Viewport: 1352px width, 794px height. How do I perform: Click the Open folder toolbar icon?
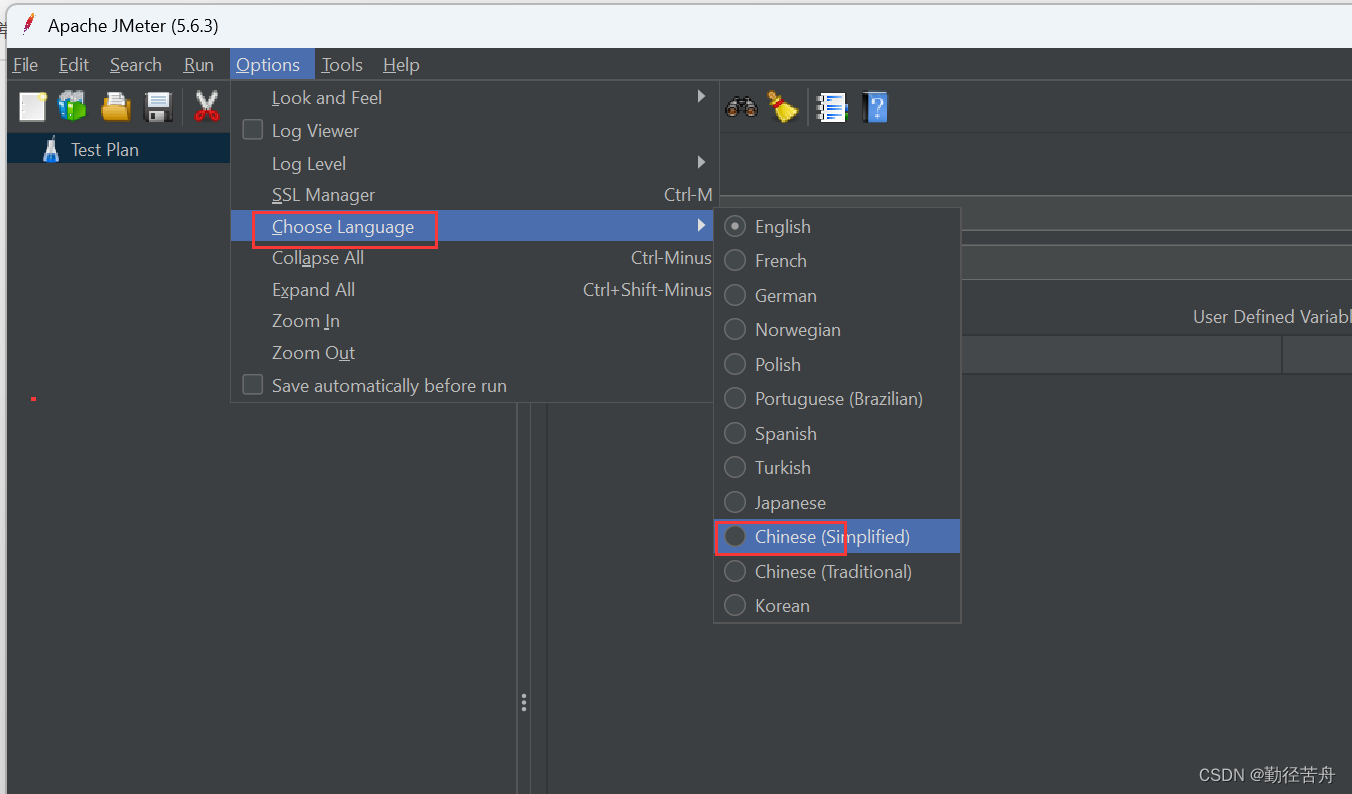116,106
